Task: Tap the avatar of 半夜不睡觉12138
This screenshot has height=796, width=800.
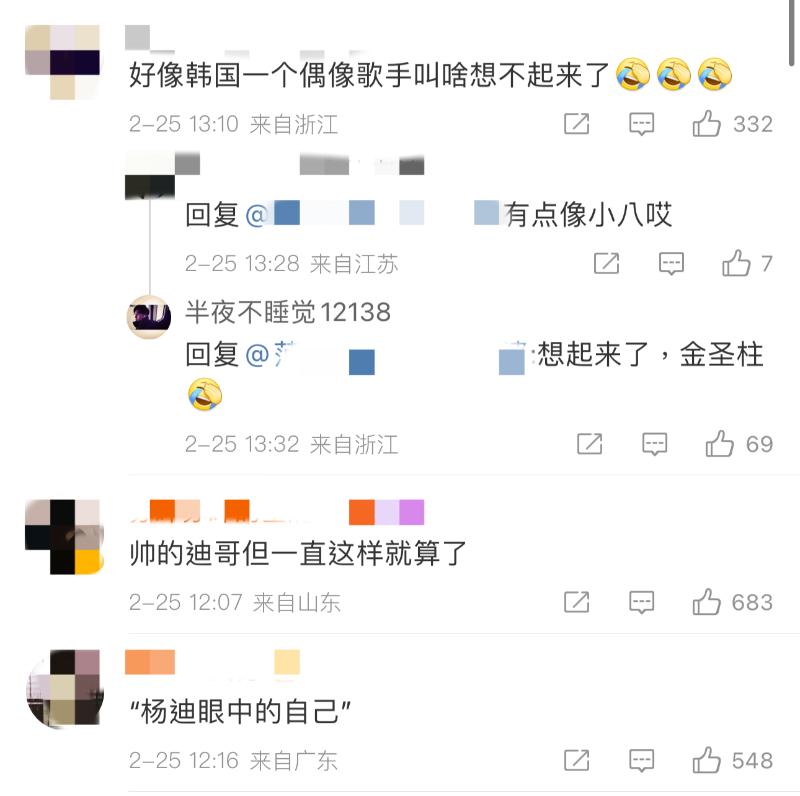Action: pos(149,317)
